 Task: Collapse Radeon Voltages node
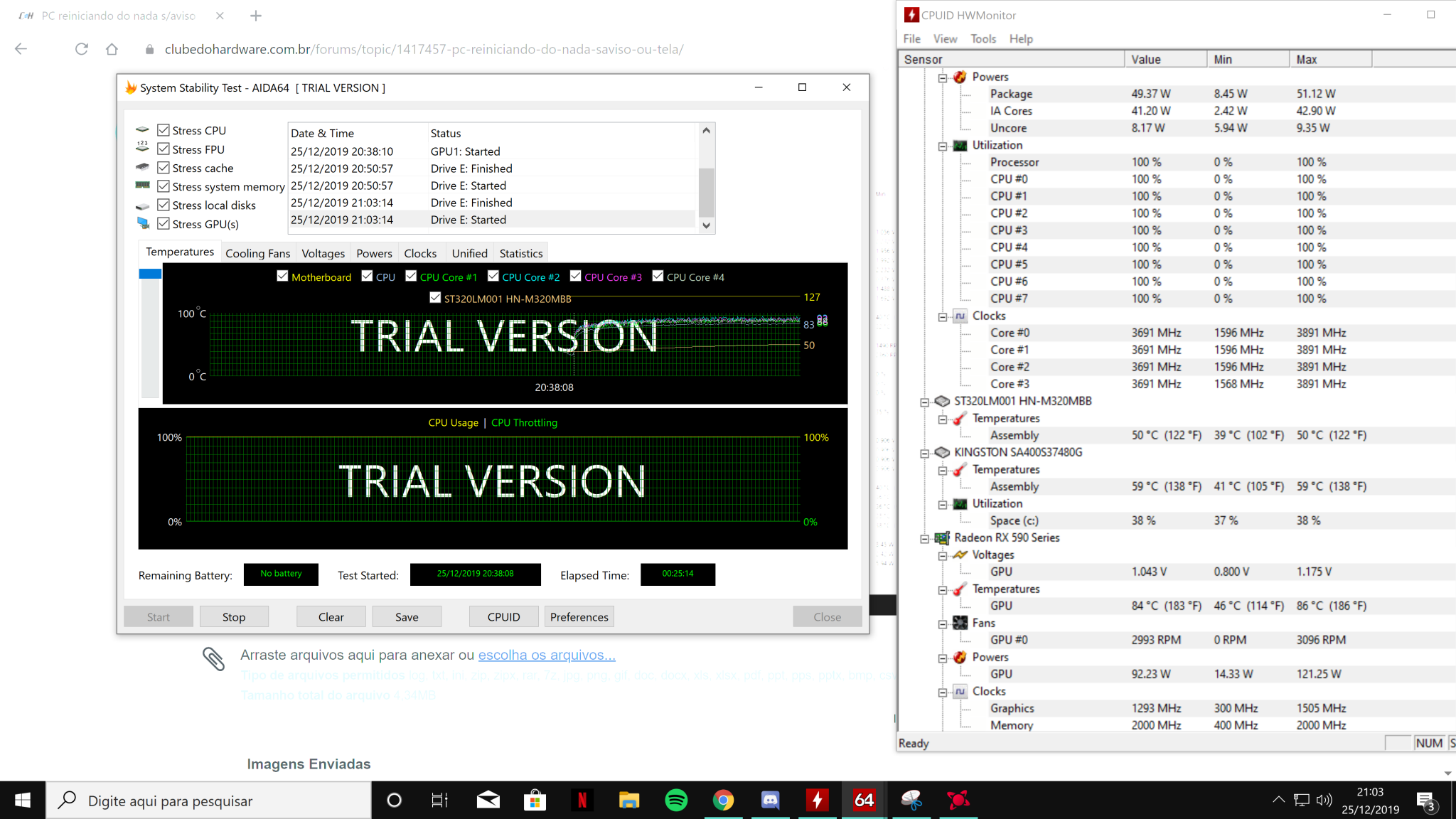click(x=943, y=555)
